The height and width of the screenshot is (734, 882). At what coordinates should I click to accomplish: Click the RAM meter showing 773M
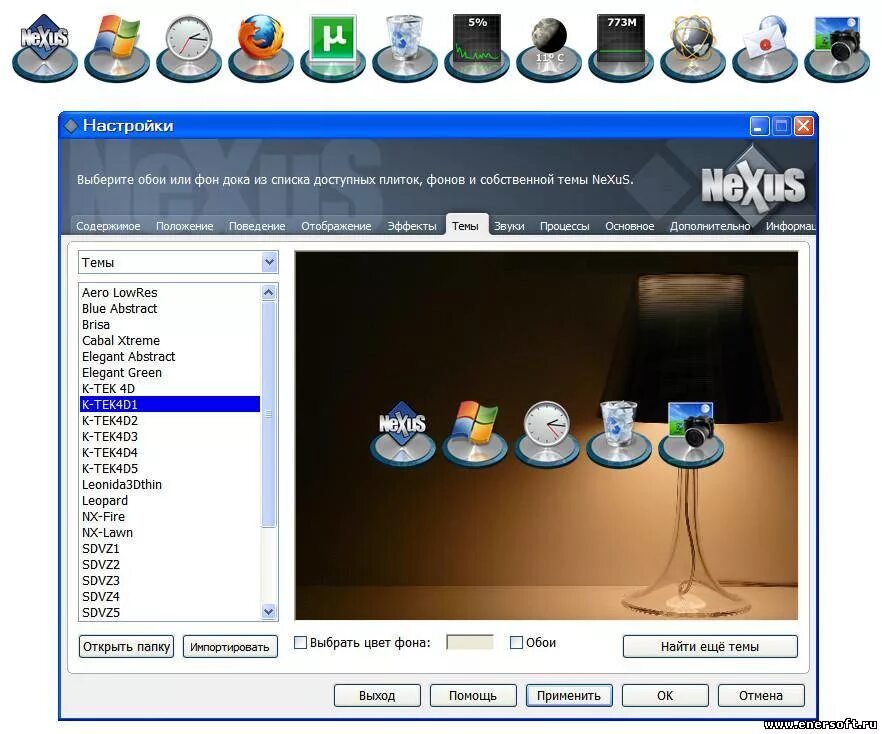621,46
